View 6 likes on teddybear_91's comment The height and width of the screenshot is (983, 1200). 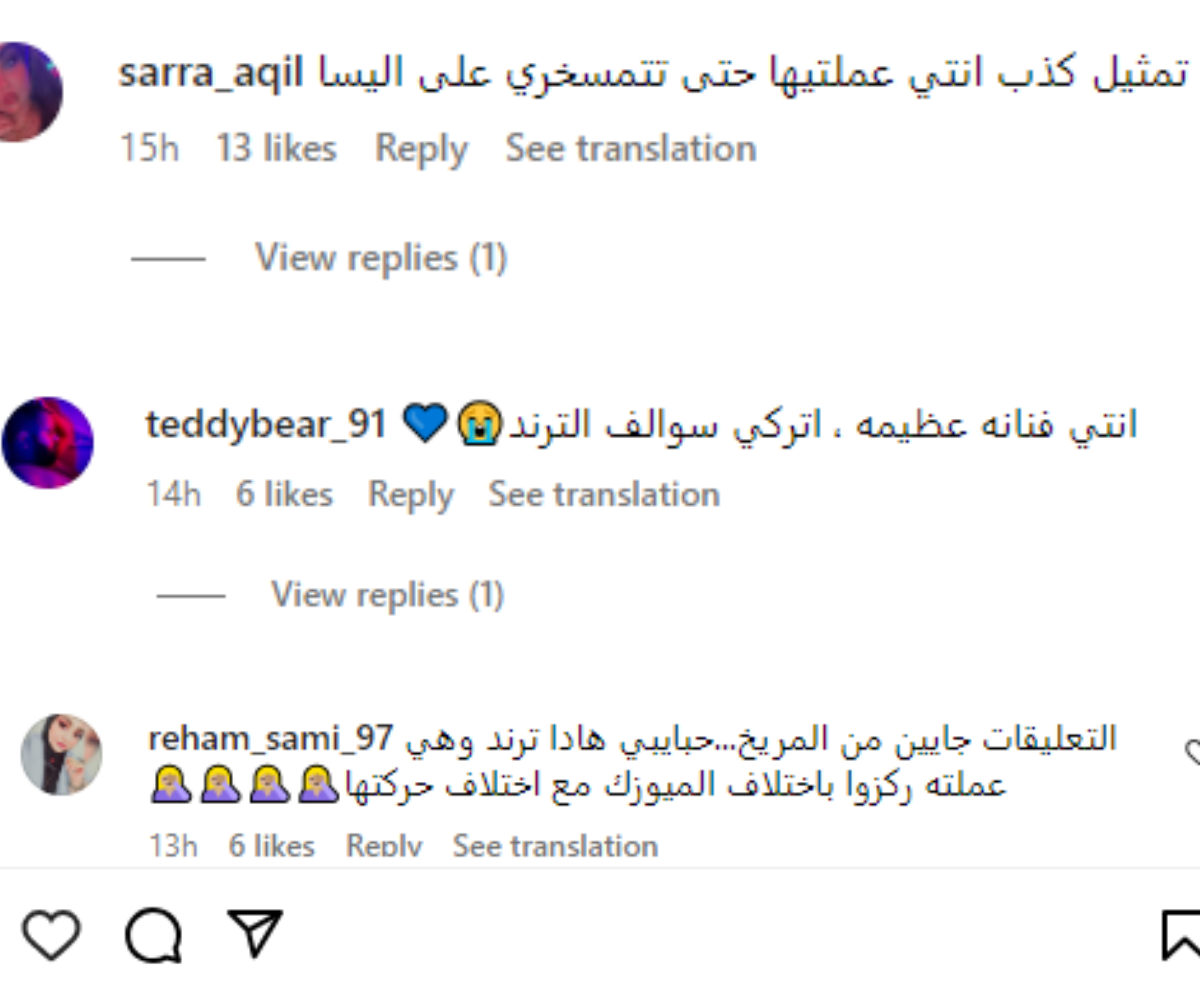(284, 494)
